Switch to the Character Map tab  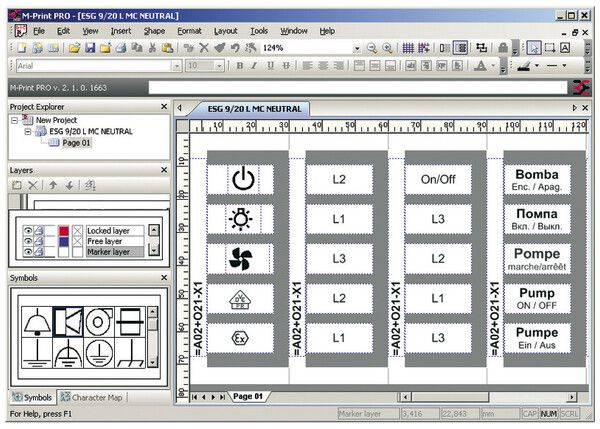click(92, 398)
